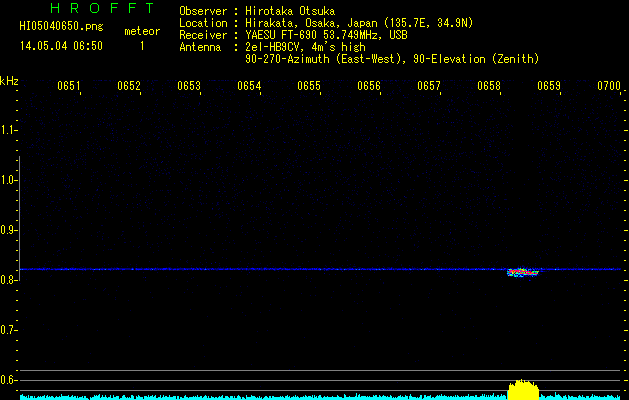
Task: Select the file name HI05040650.png
Action: [x=61, y=26]
